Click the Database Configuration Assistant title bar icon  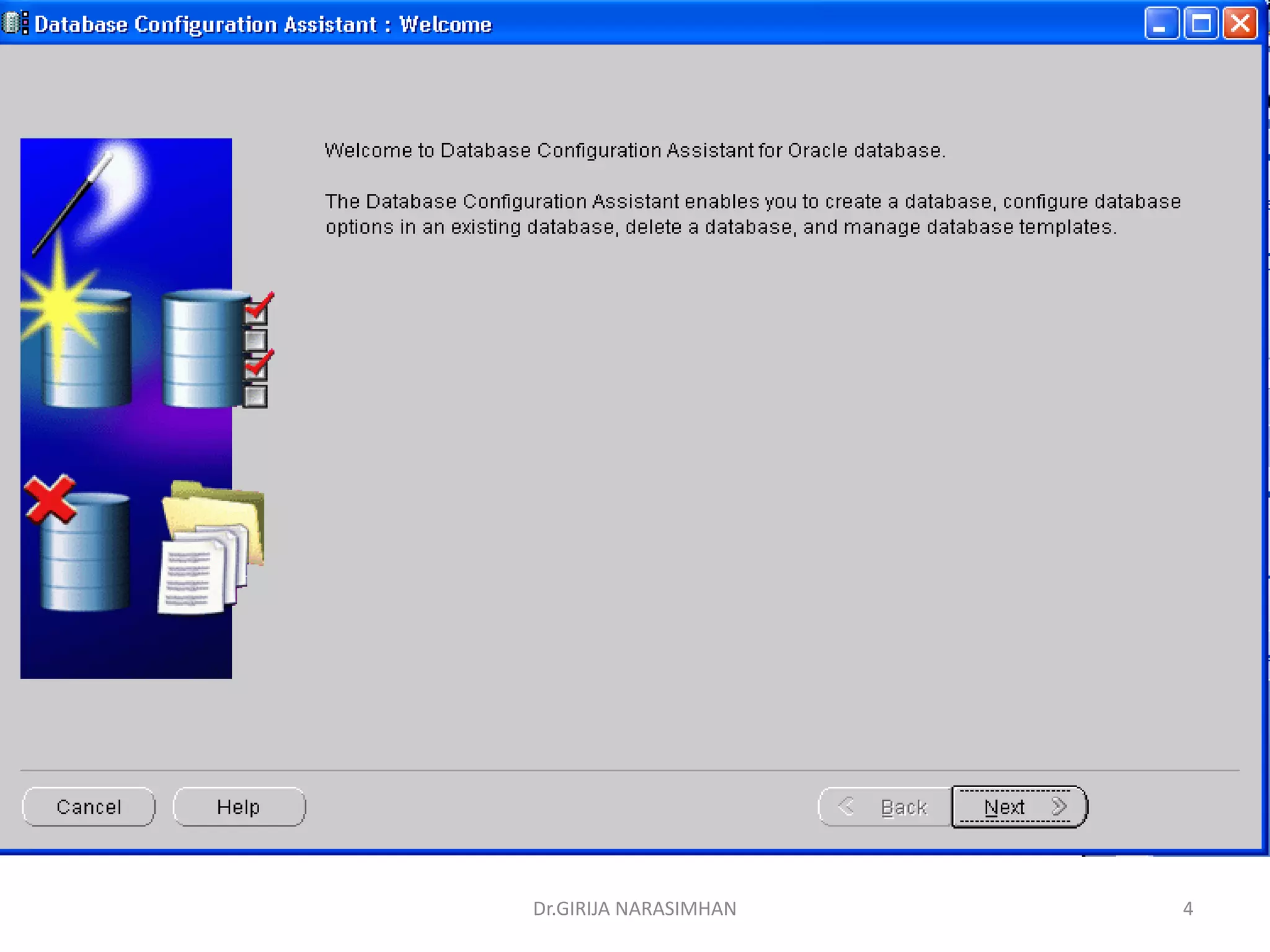pos(15,24)
